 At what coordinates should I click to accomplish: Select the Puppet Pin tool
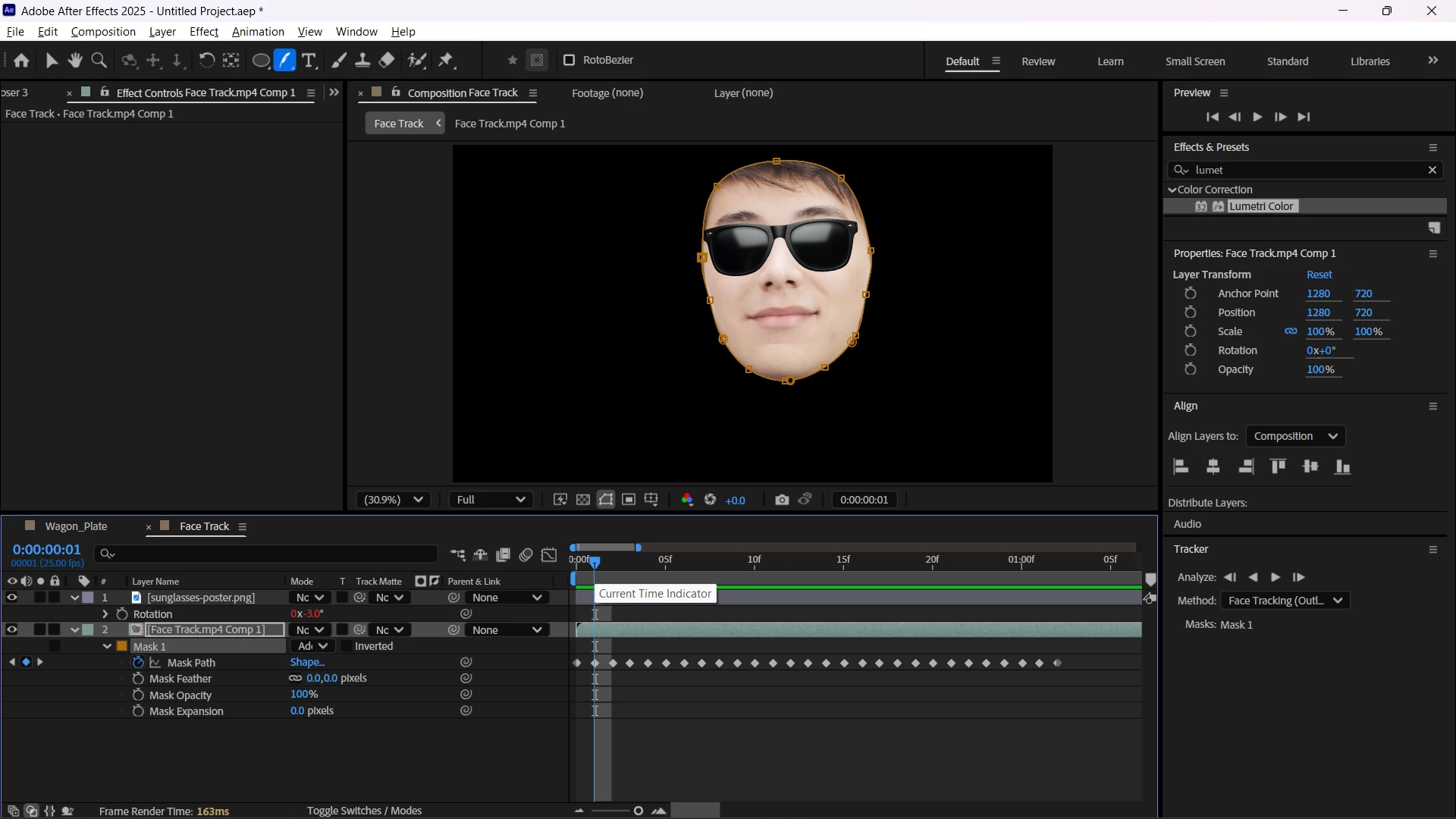coord(446,61)
